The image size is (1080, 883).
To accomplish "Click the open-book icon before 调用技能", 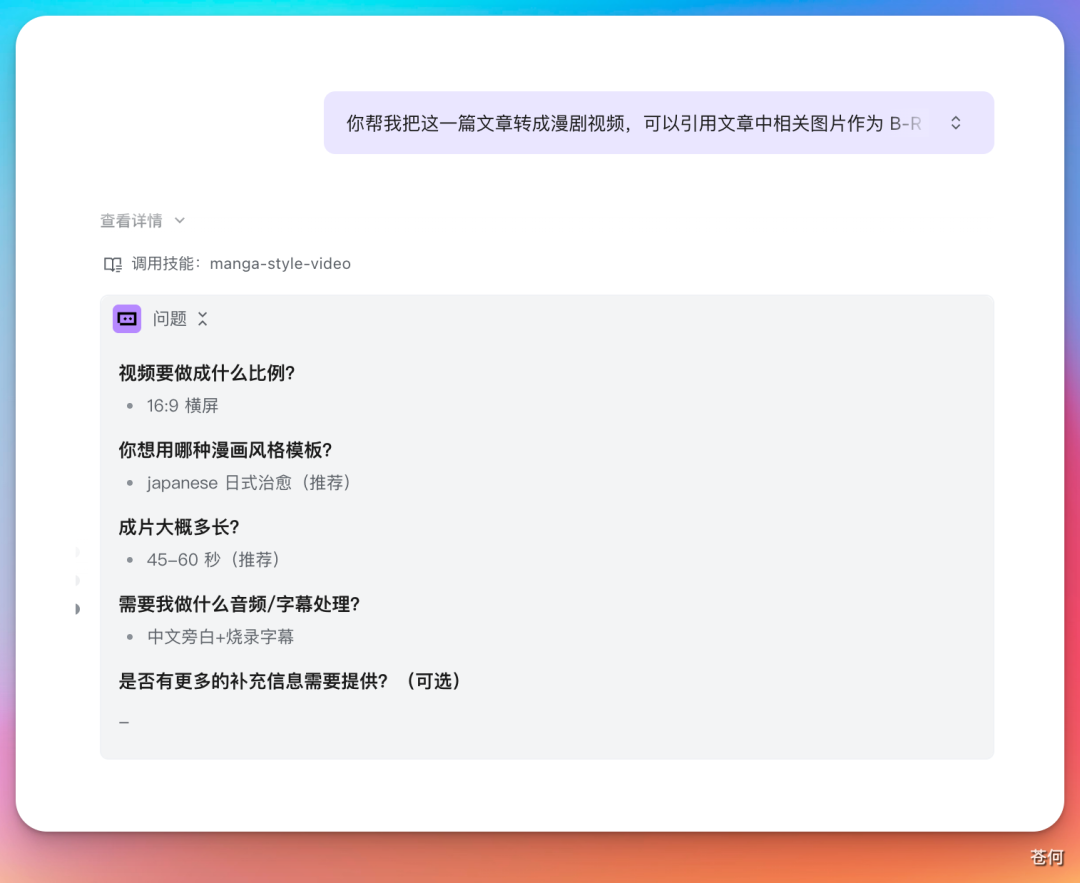I will point(112,263).
